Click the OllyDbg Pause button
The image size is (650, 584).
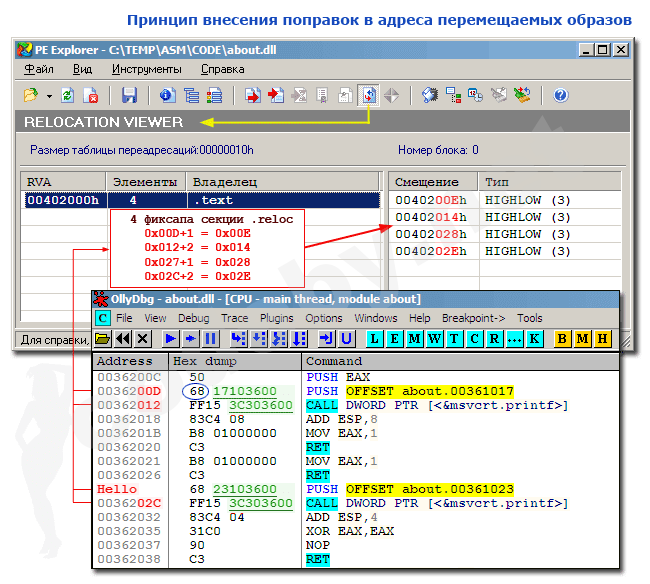[x=211, y=339]
